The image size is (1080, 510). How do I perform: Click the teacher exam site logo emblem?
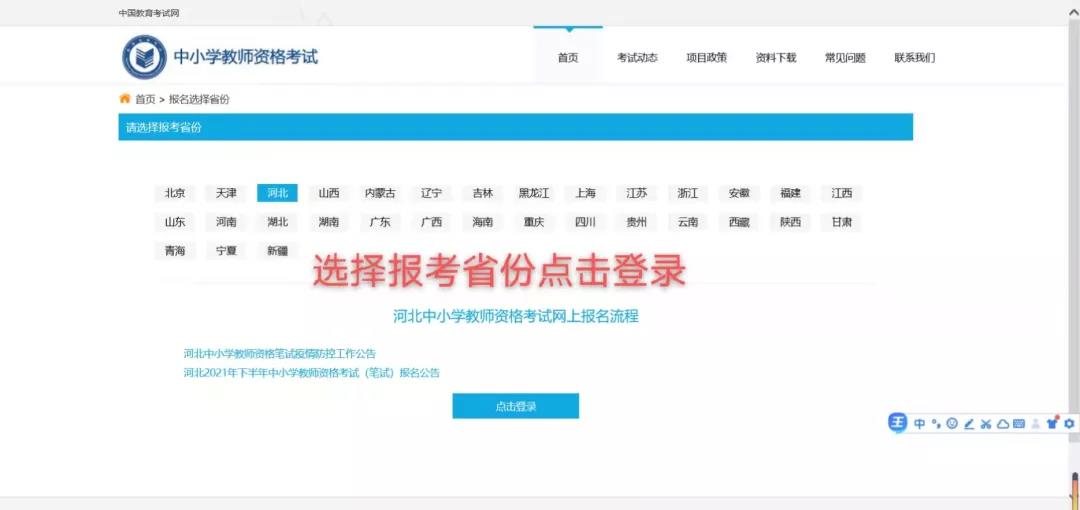(144, 57)
